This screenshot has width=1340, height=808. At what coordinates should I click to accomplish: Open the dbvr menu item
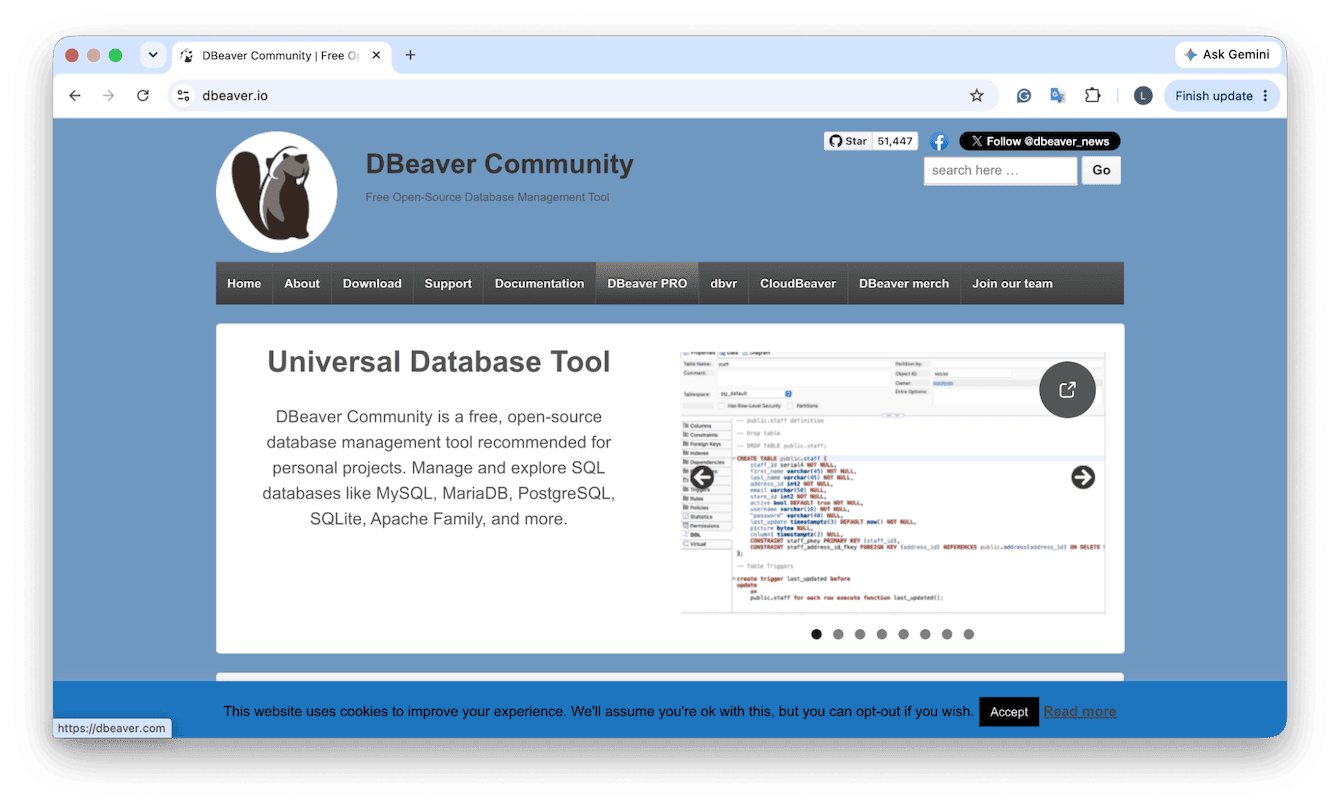[724, 284]
